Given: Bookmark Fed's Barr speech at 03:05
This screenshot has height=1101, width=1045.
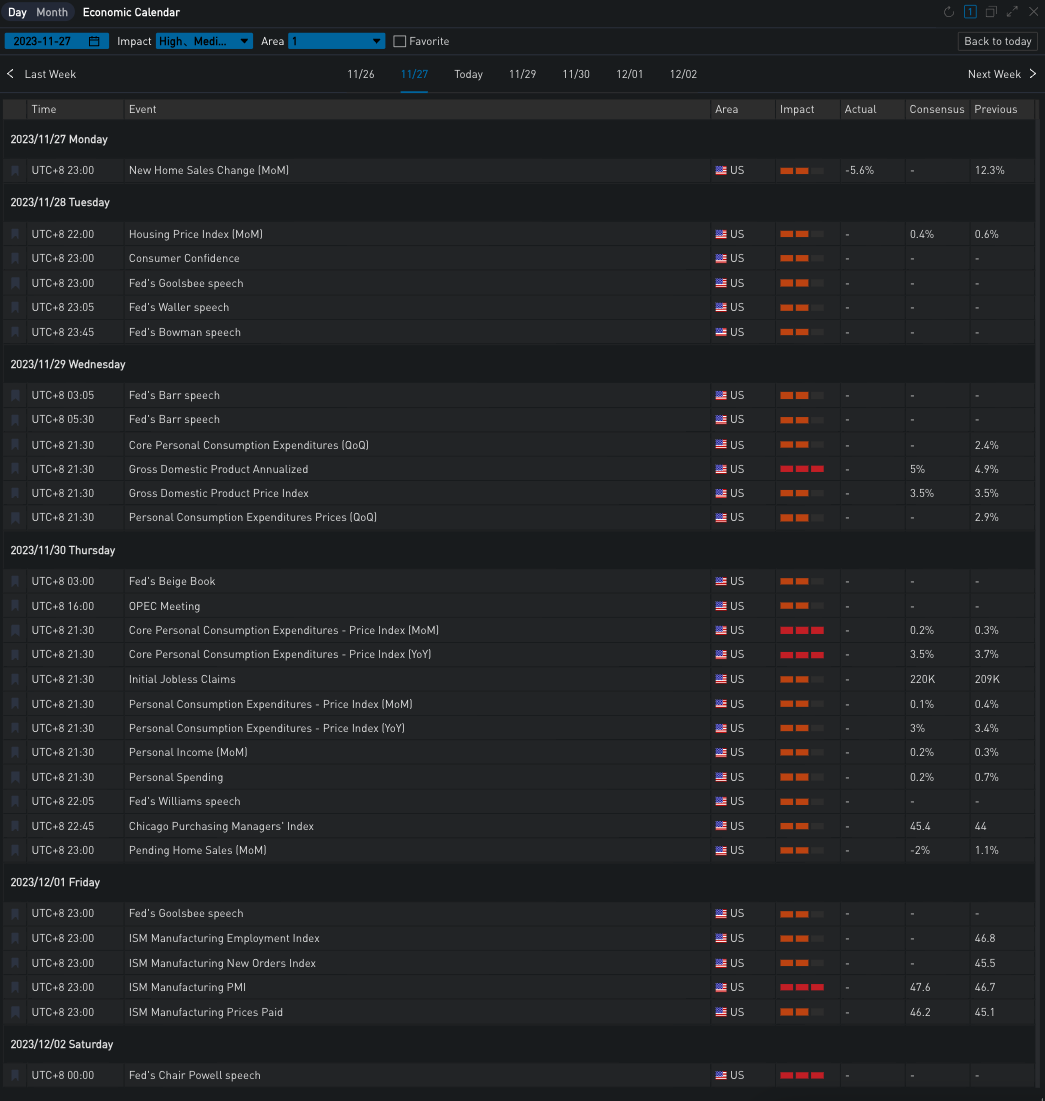Looking at the screenshot, I should tap(15, 395).
